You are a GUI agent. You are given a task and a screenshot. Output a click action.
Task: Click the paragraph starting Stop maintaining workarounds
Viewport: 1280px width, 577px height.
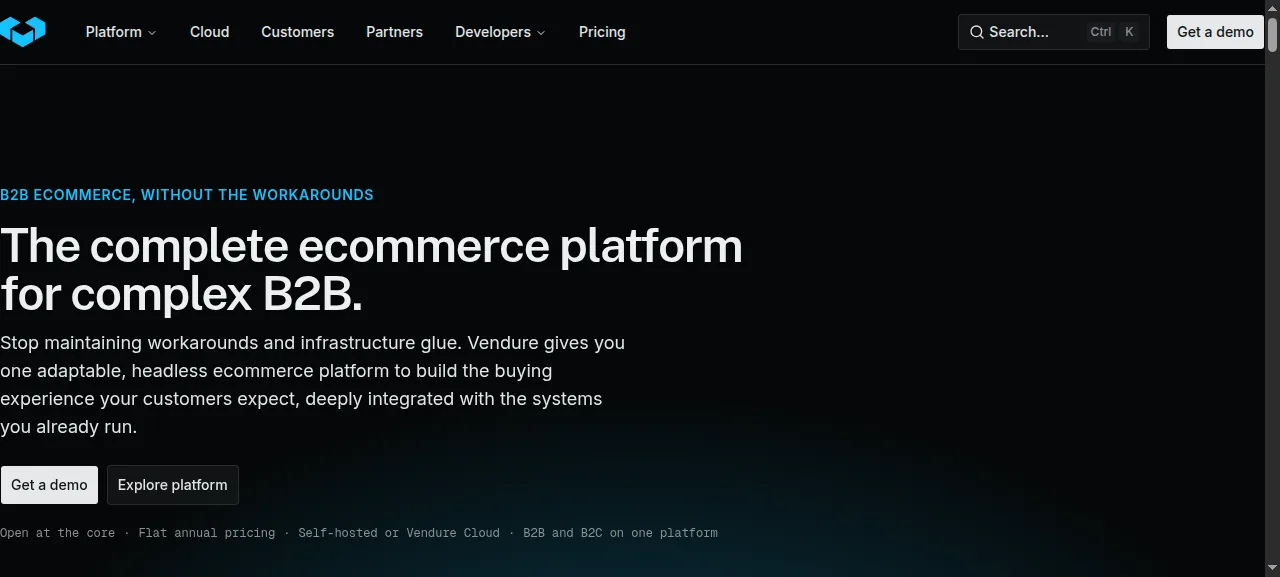(313, 385)
